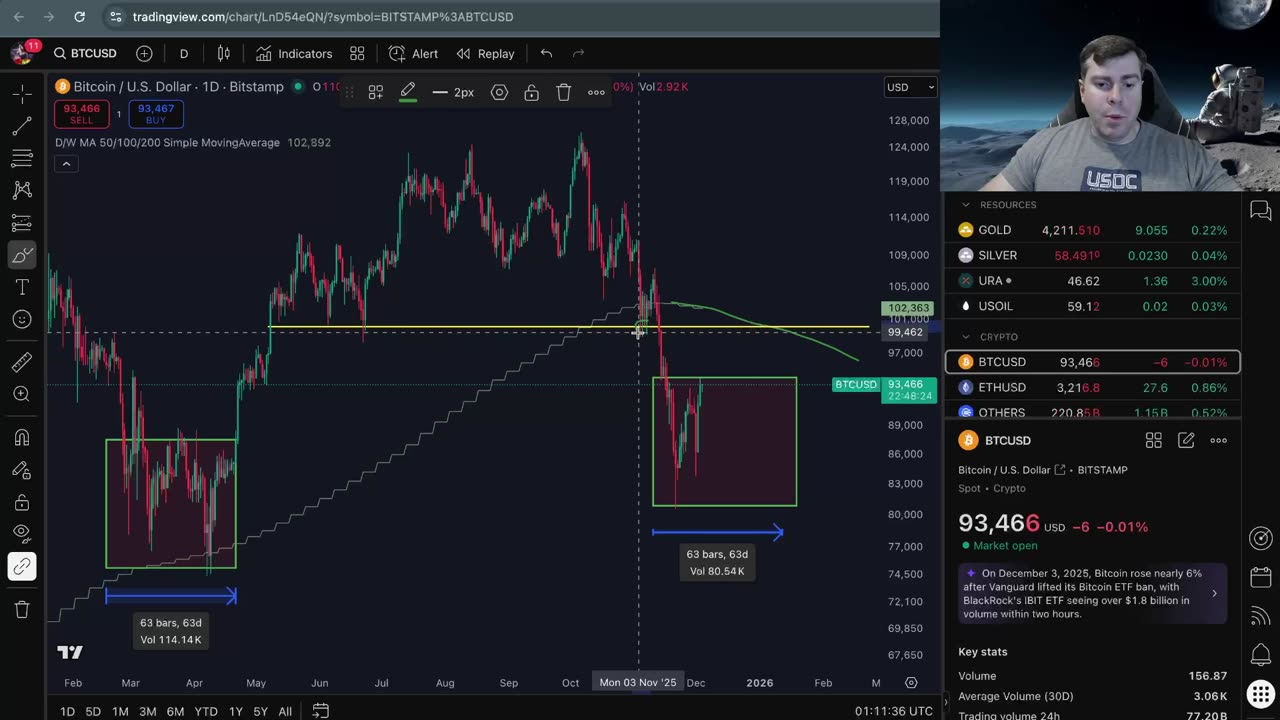The height and width of the screenshot is (720, 1280).
Task: Delete selected drawing via floating toolbar
Action: pyautogui.click(x=564, y=92)
